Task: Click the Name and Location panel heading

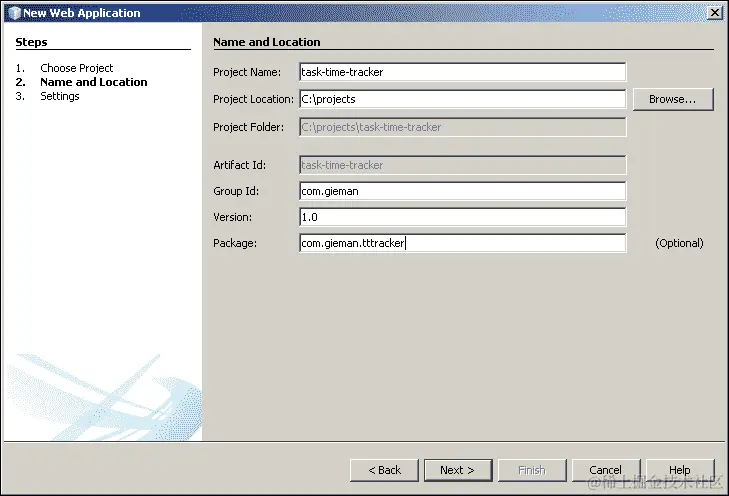Action: click(x=267, y=42)
